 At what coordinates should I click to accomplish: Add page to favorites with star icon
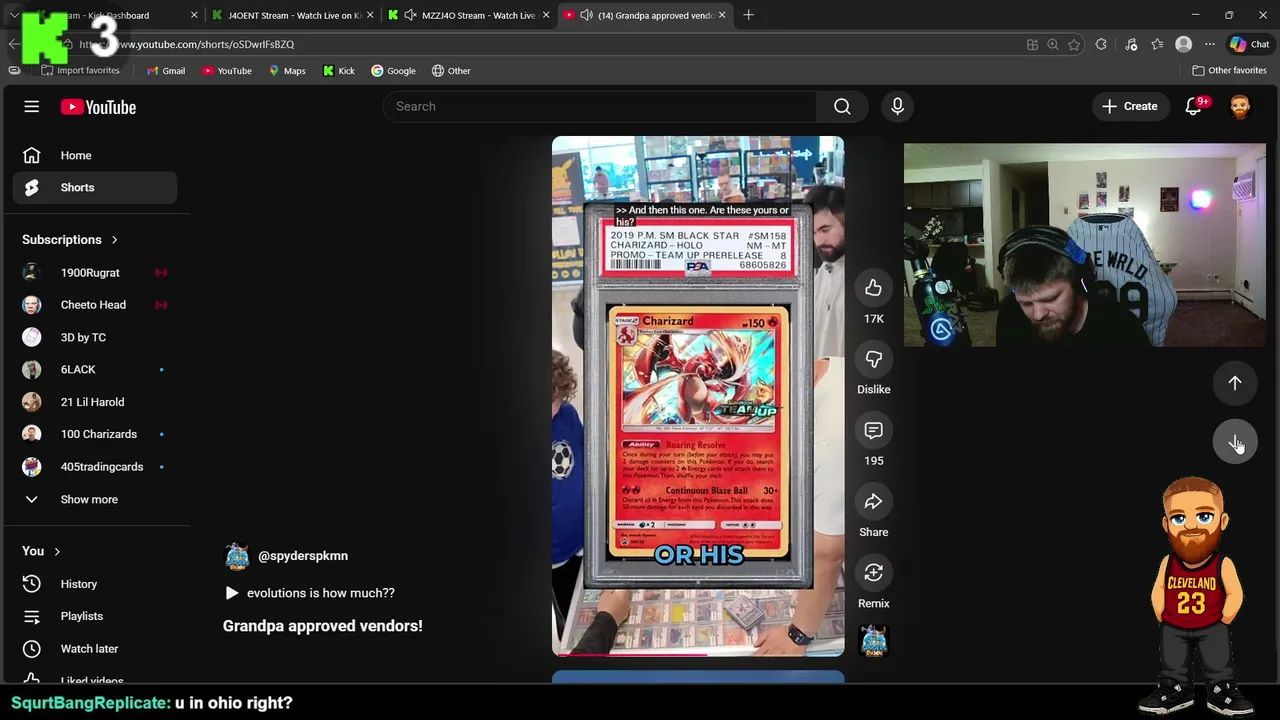[x=1074, y=44]
